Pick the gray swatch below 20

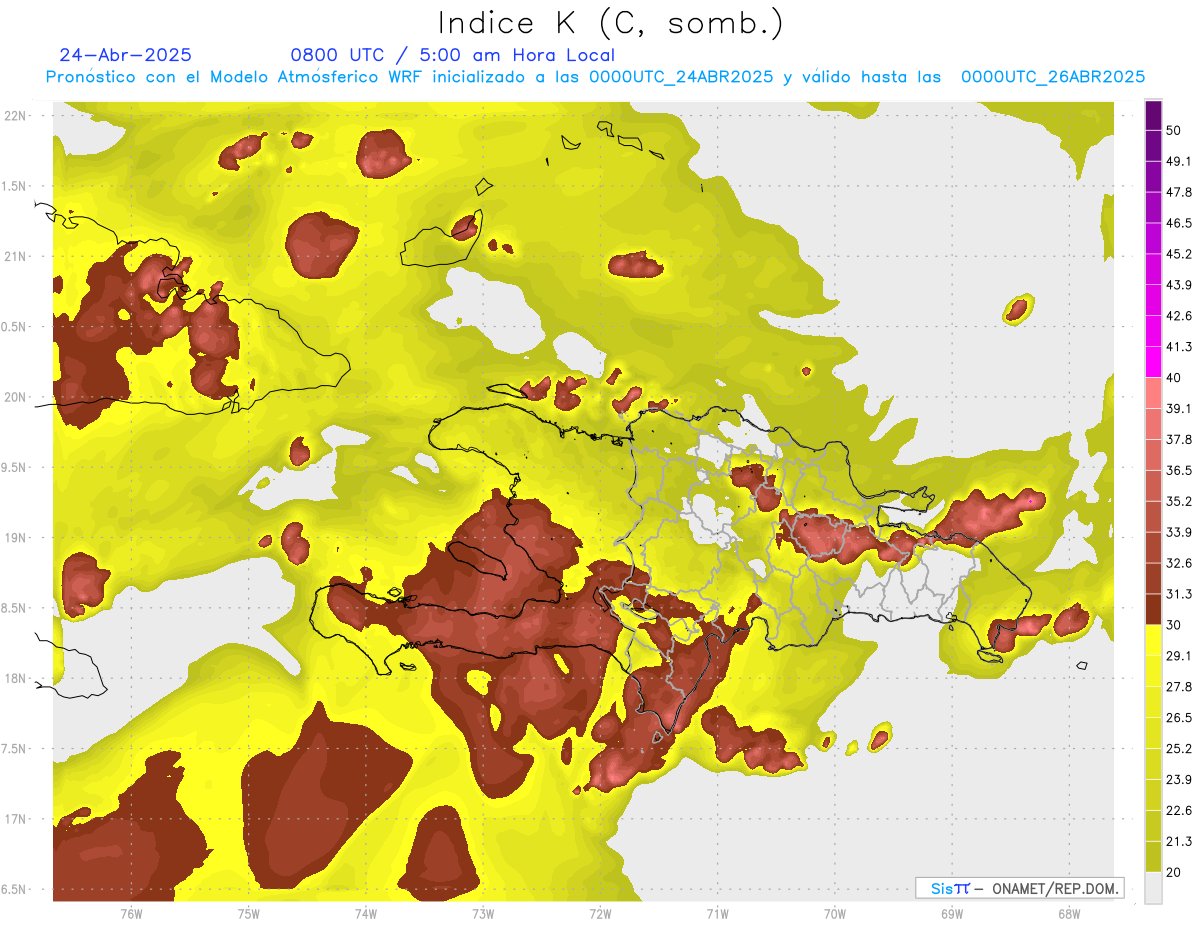pos(1153,888)
